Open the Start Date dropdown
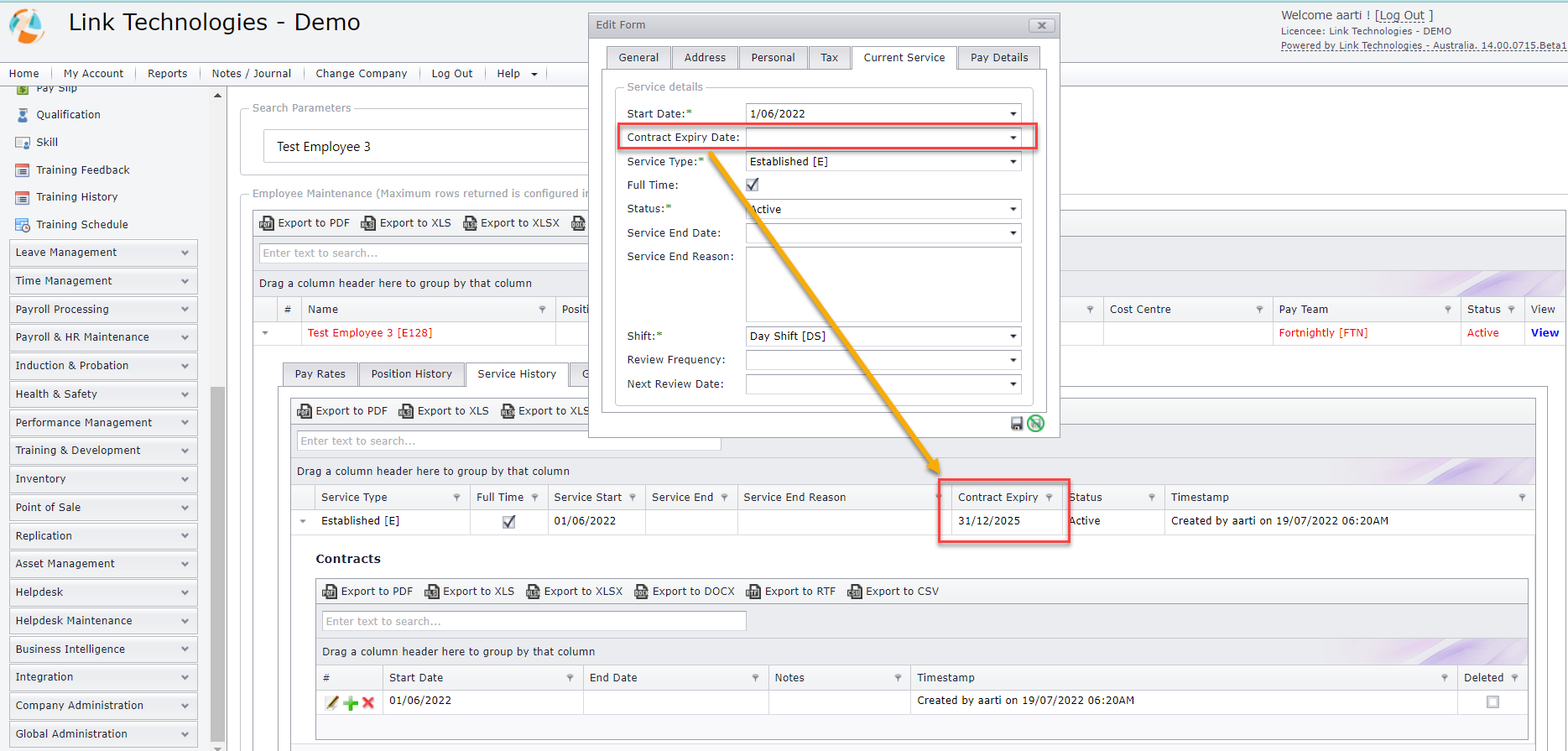Viewport: 1568px width, 751px height. pos(1013,114)
